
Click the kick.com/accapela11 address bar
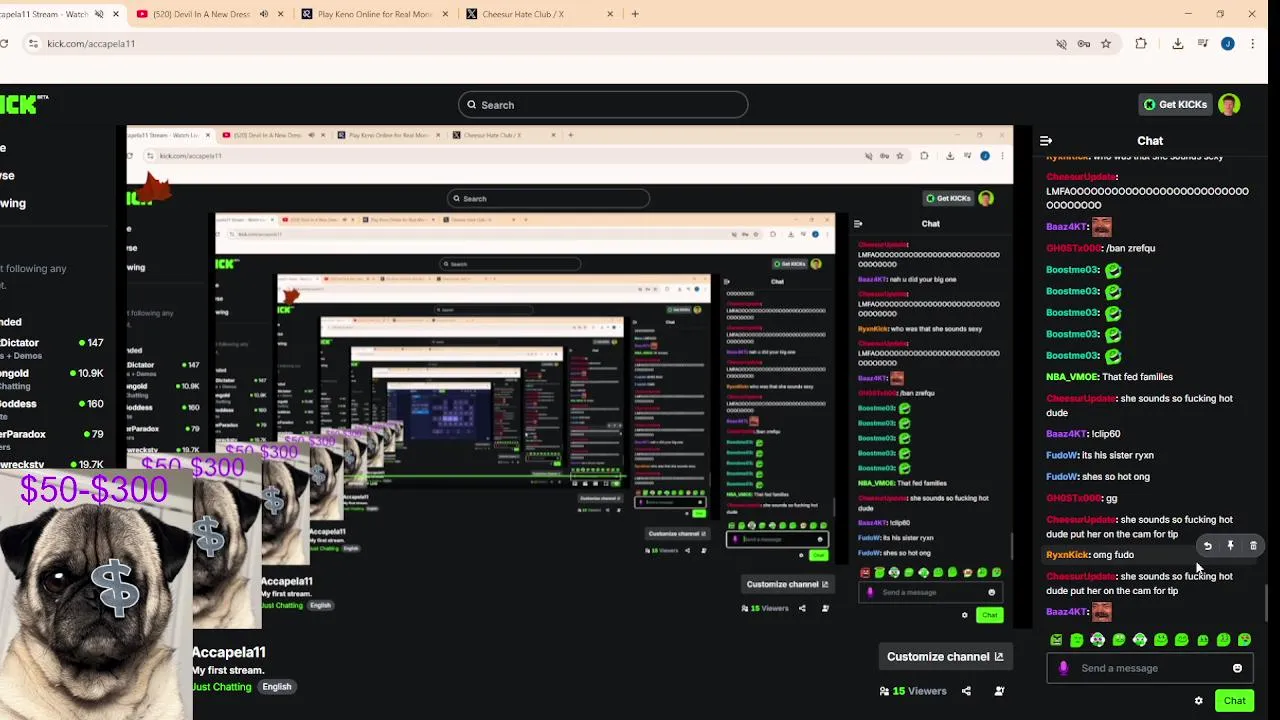point(540,44)
